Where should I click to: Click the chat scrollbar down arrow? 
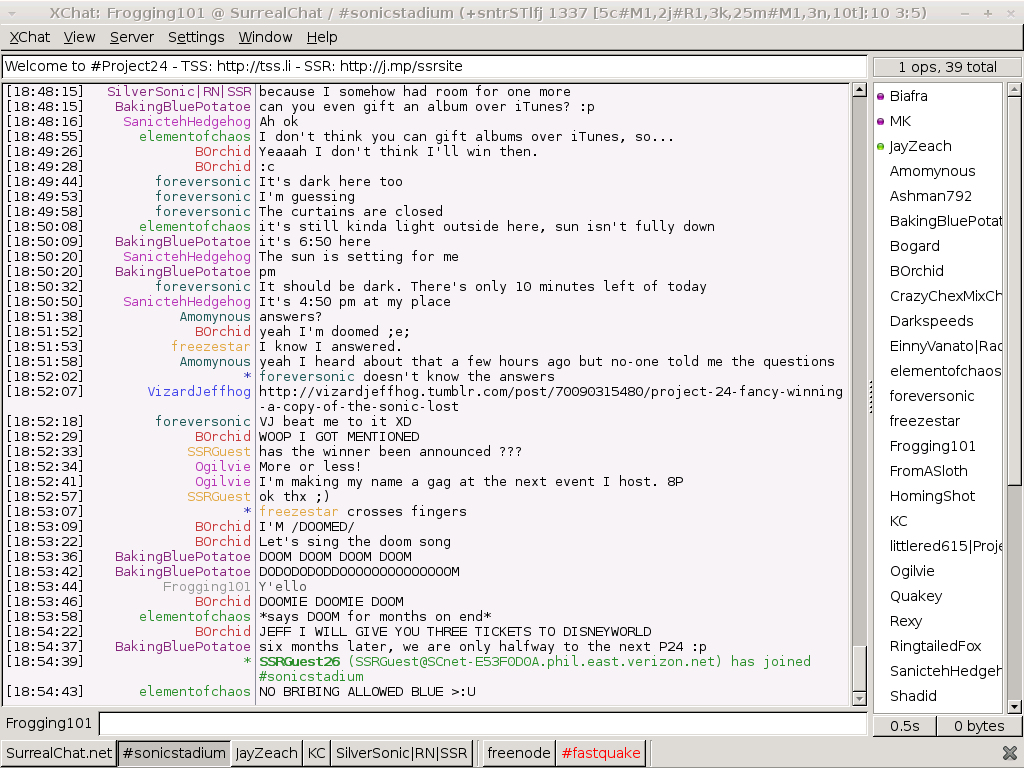pyautogui.click(x=858, y=698)
